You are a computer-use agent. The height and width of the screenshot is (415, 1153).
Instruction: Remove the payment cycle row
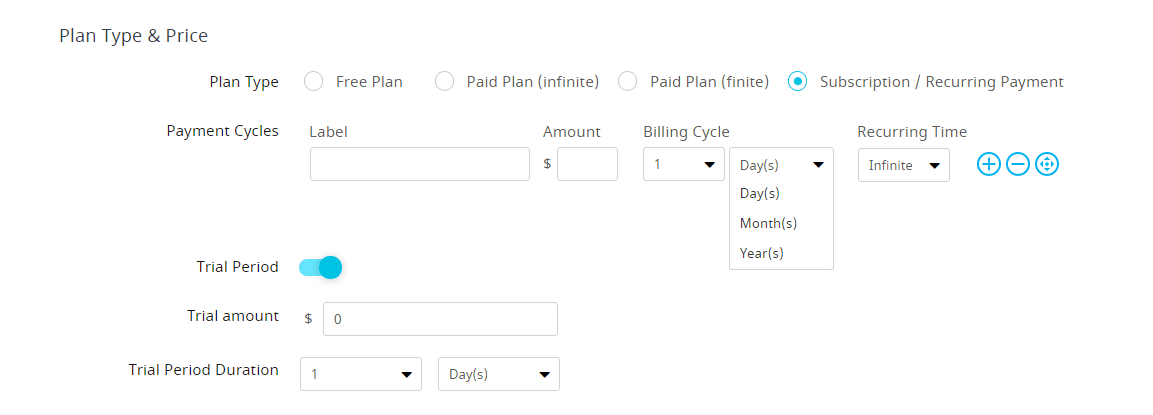(x=1018, y=165)
